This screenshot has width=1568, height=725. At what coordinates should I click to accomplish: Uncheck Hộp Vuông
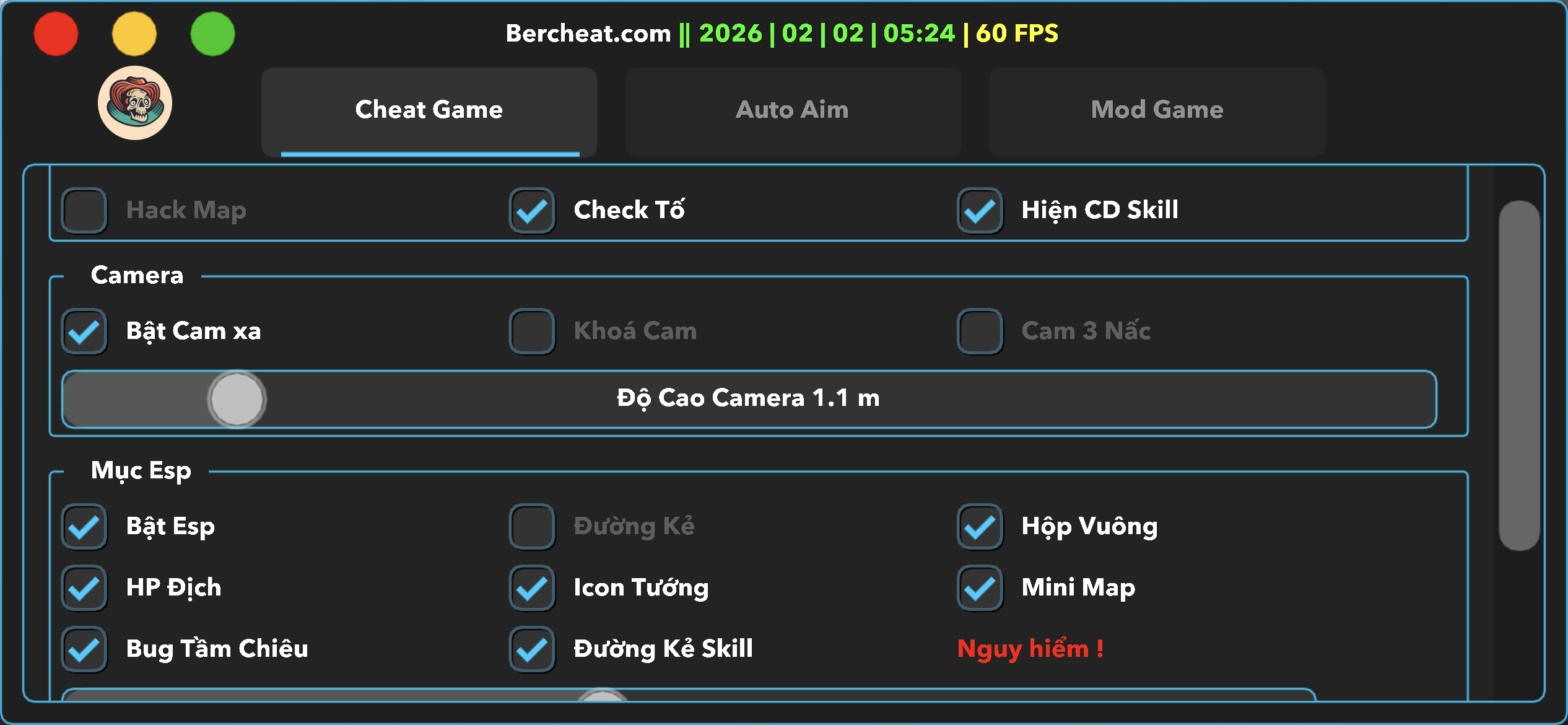[978, 526]
